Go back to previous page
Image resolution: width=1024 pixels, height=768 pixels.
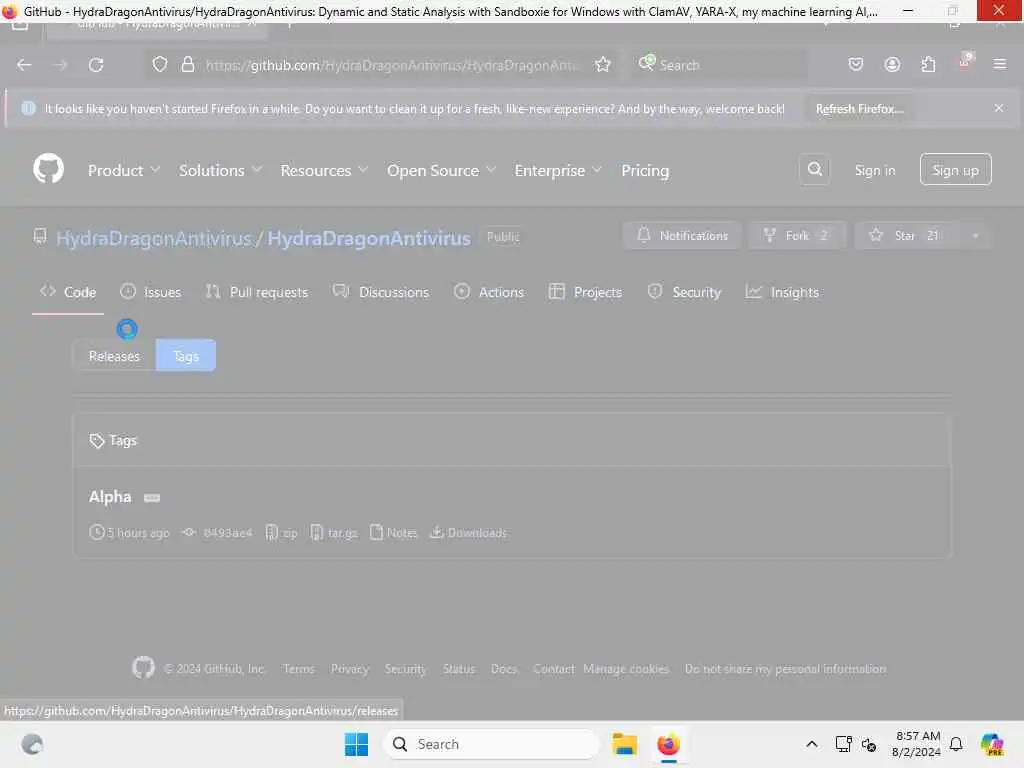(x=24, y=65)
